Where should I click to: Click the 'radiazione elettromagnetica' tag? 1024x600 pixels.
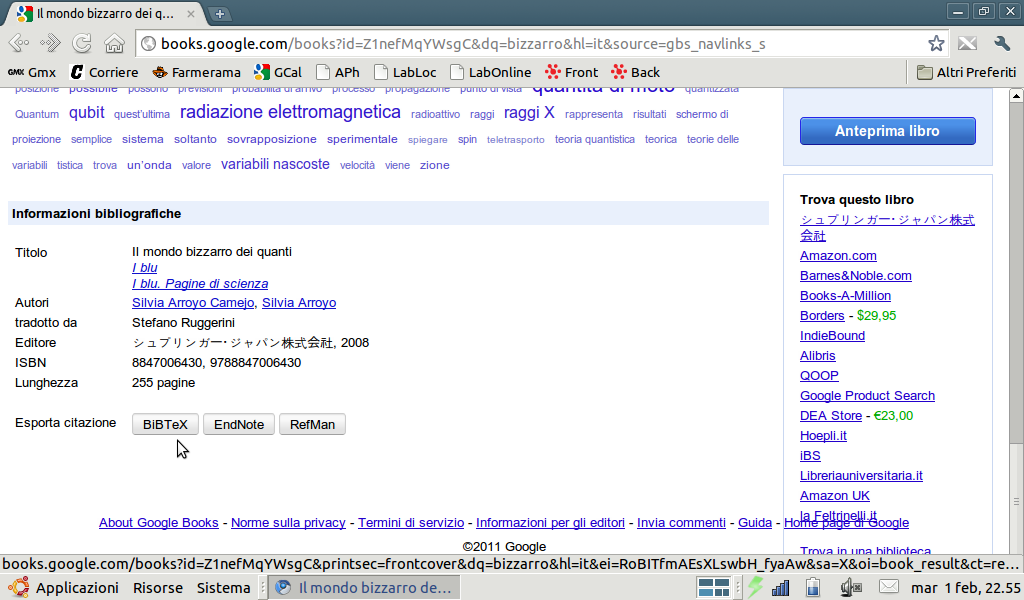(x=290, y=112)
